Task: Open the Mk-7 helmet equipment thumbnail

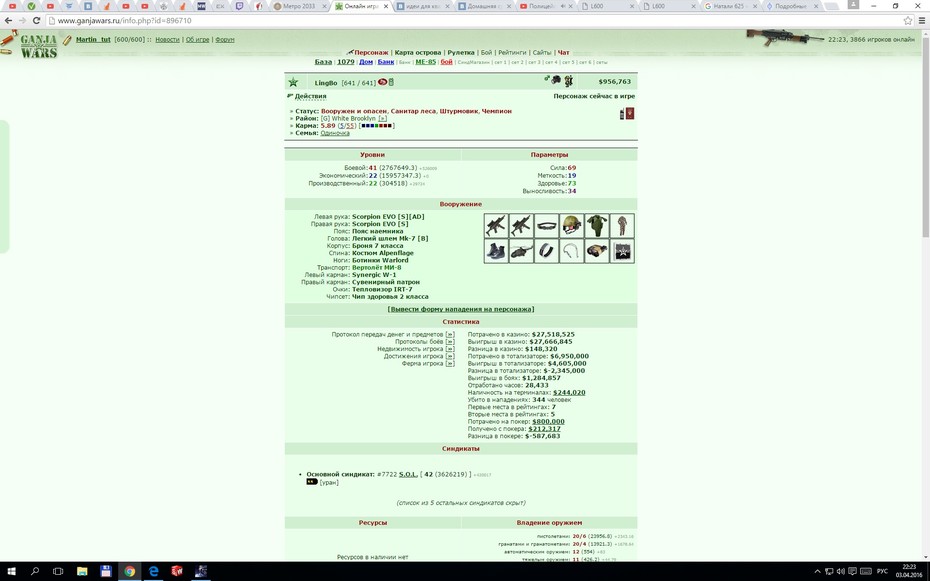Action: pyautogui.click(x=571, y=226)
